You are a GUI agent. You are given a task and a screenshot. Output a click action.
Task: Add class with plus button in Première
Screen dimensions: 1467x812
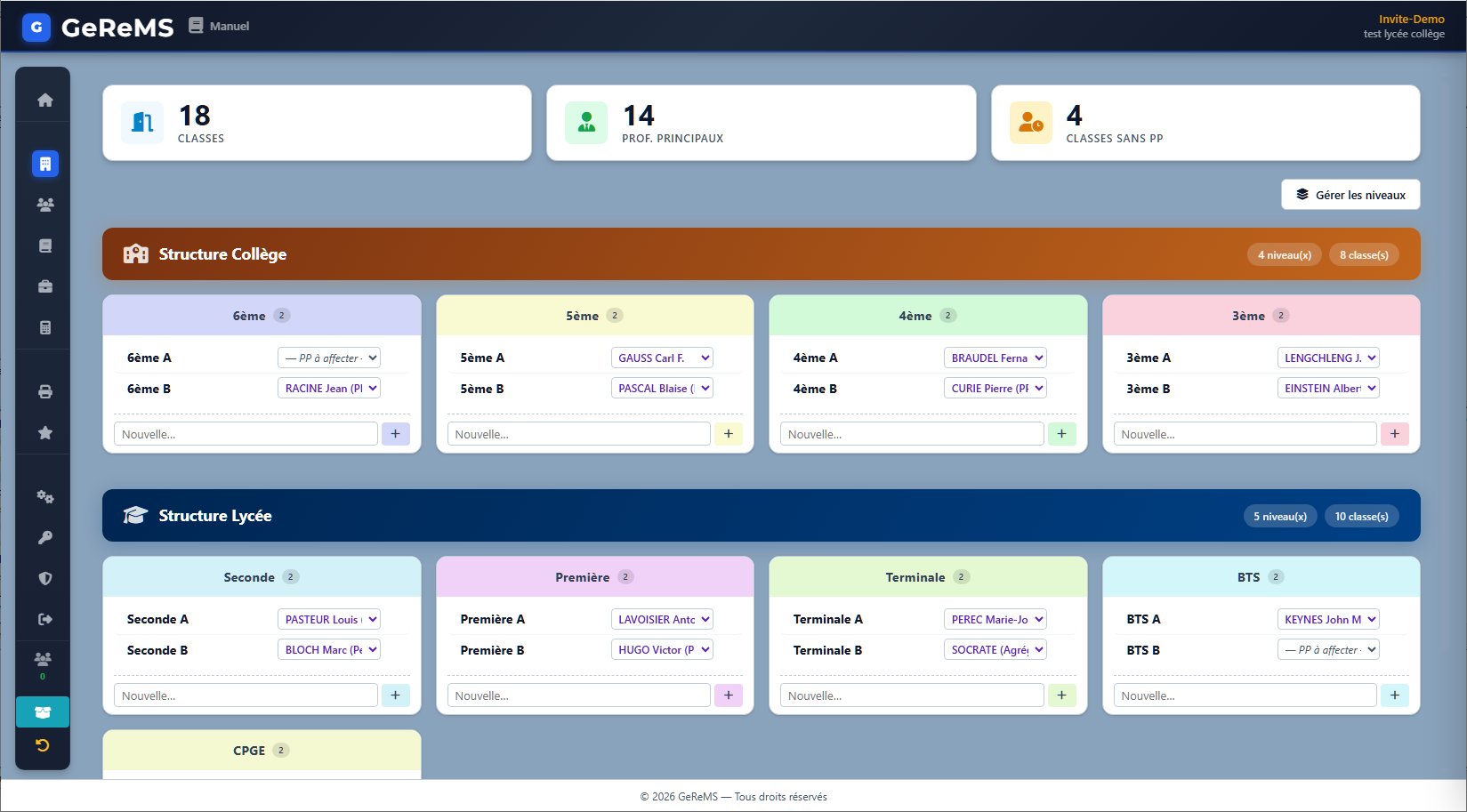tap(729, 695)
